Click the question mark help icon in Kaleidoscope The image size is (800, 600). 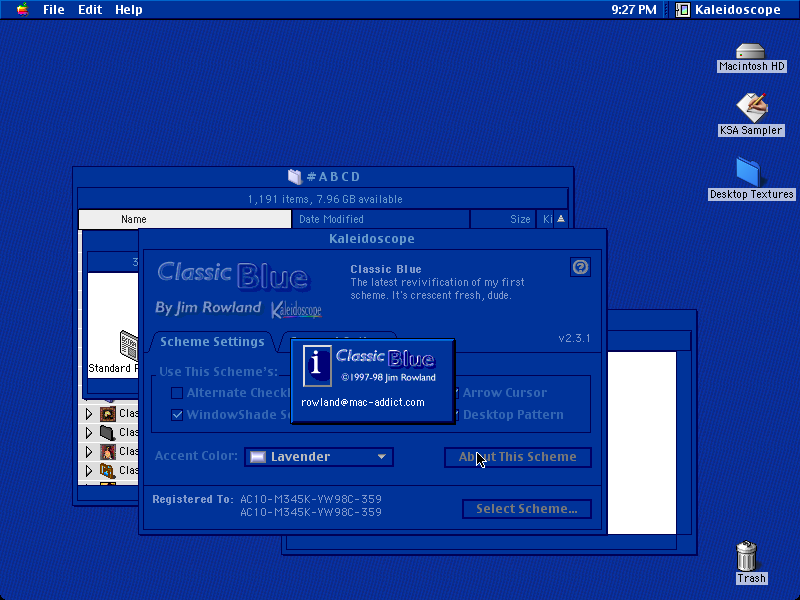(580, 267)
